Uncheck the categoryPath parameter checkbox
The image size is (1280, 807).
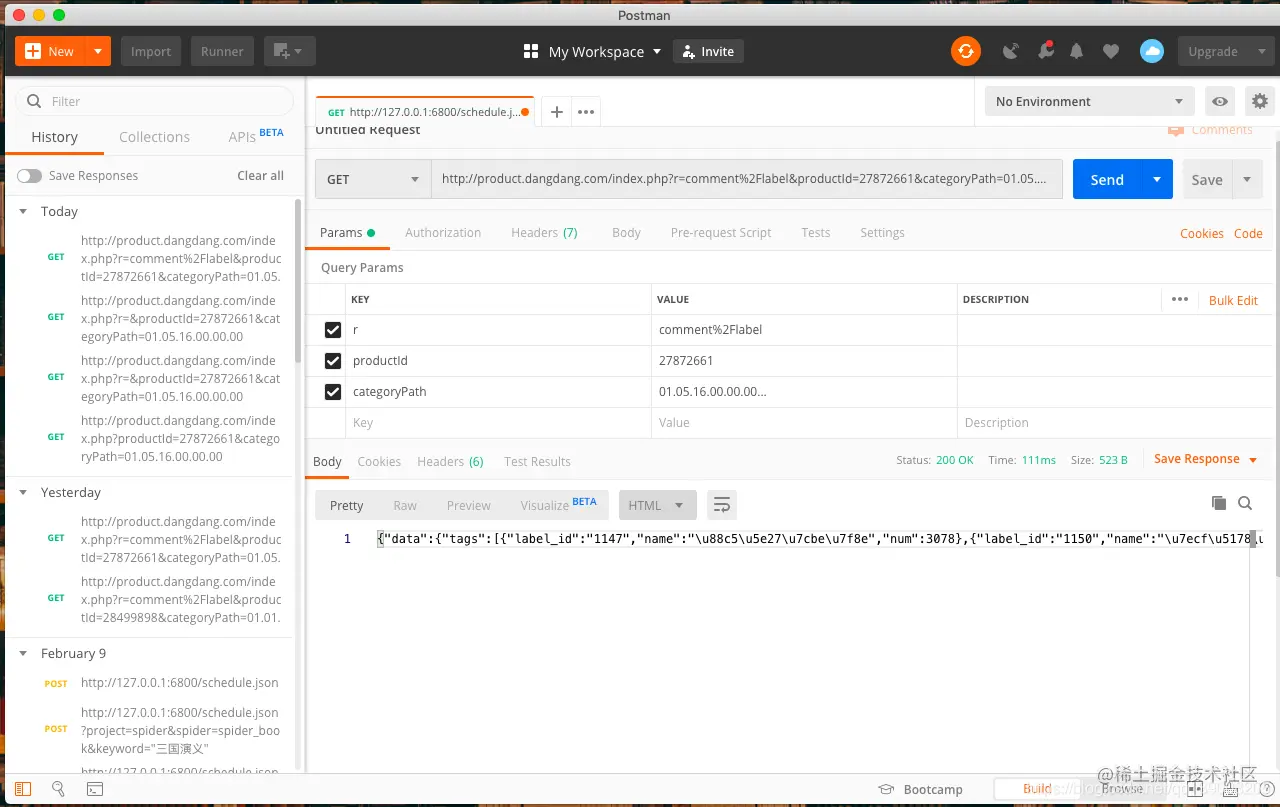[333, 392]
